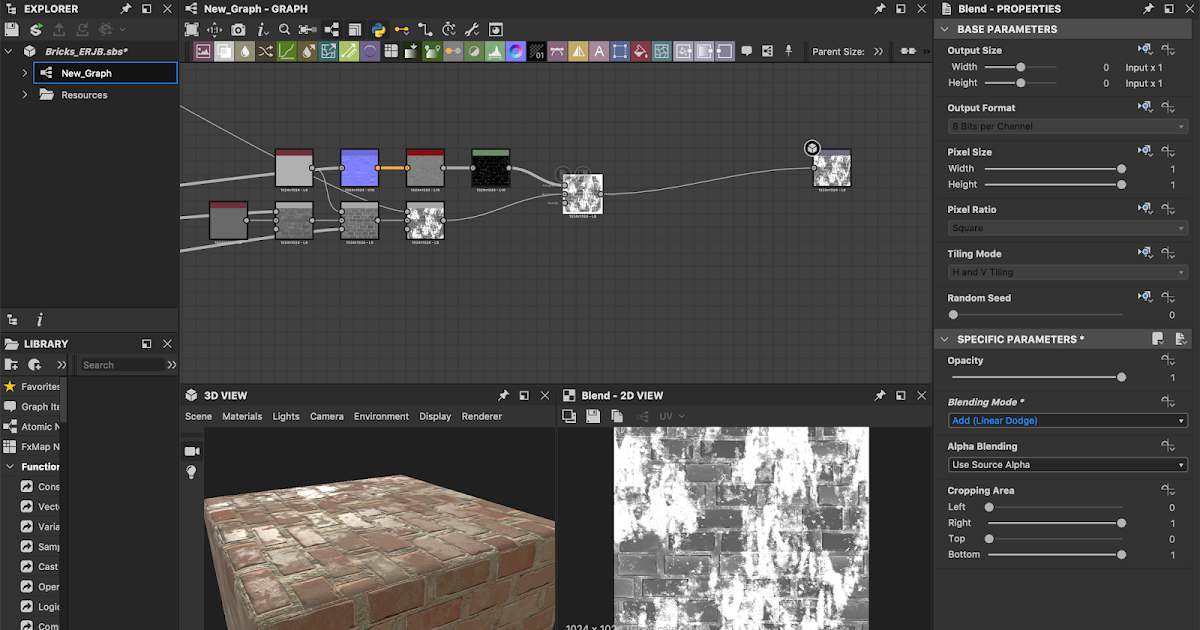This screenshot has height=630, width=1200.
Task: Enable a function on the Opacity parameter
Action: pos(1168,360)
